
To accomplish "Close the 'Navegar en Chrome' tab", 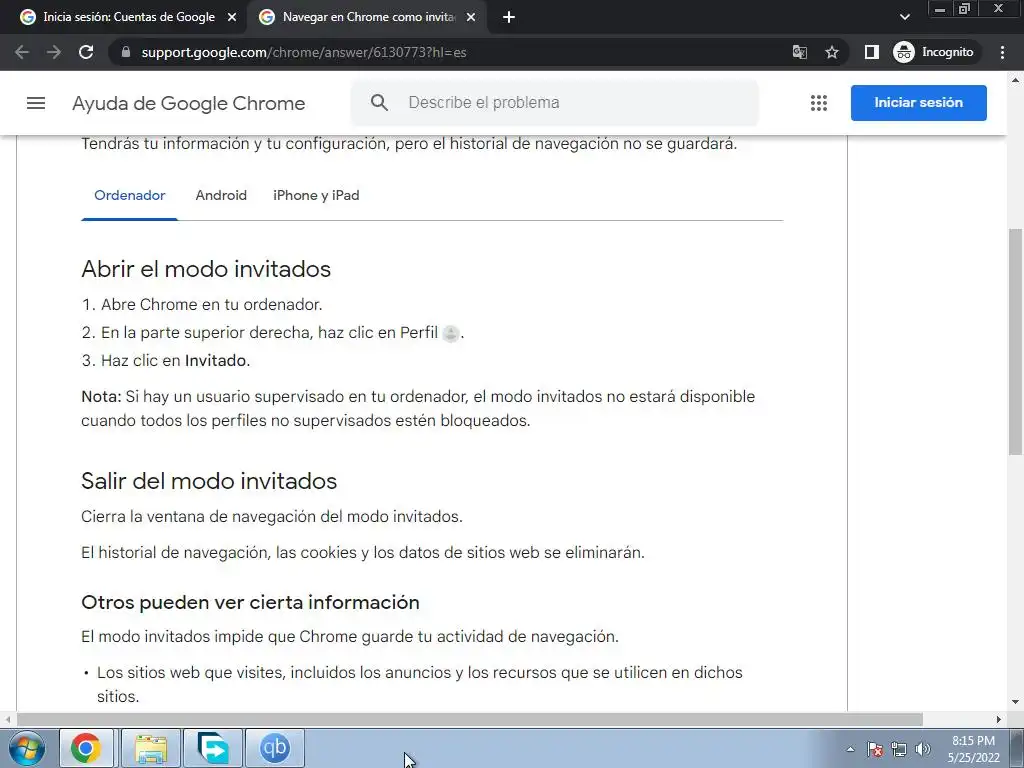I will (x=471, y=18).
